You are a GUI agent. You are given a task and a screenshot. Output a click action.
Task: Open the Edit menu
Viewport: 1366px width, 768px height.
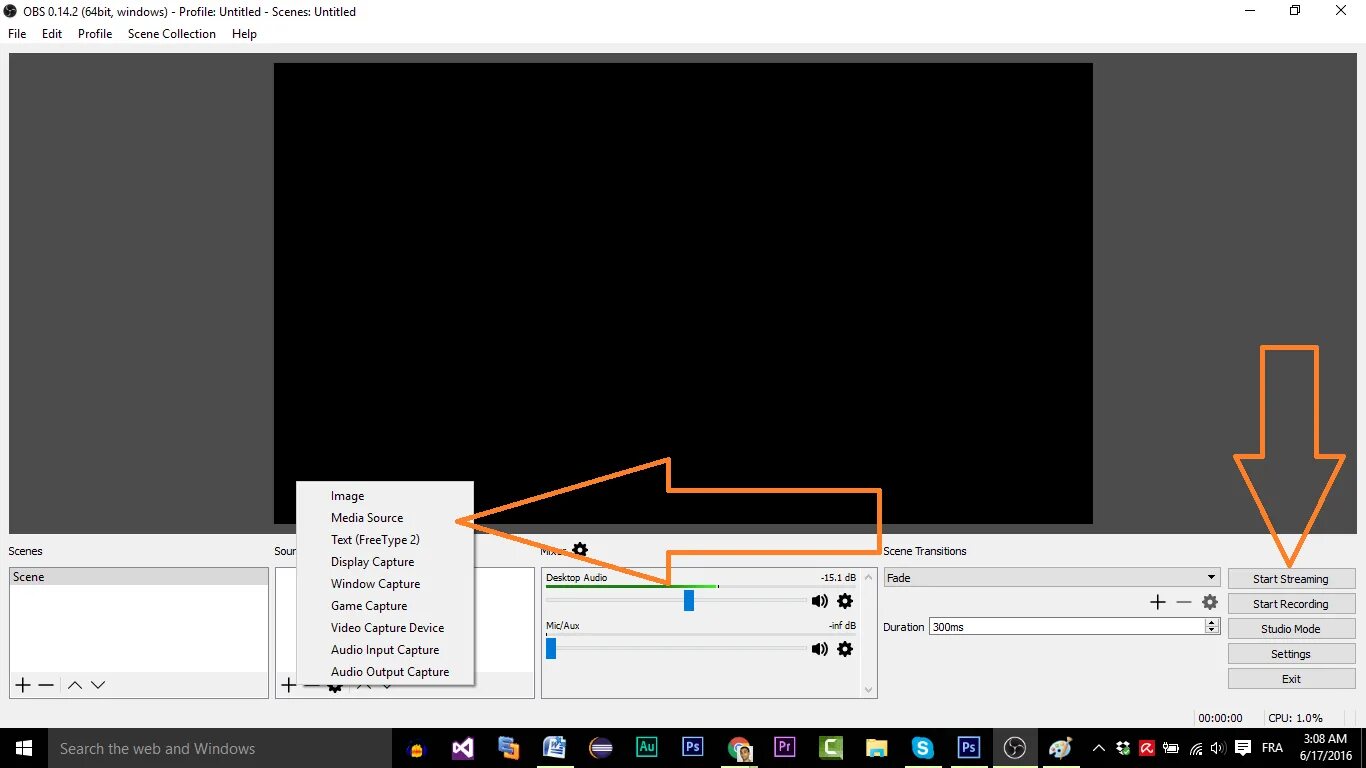tap(52, 33)
